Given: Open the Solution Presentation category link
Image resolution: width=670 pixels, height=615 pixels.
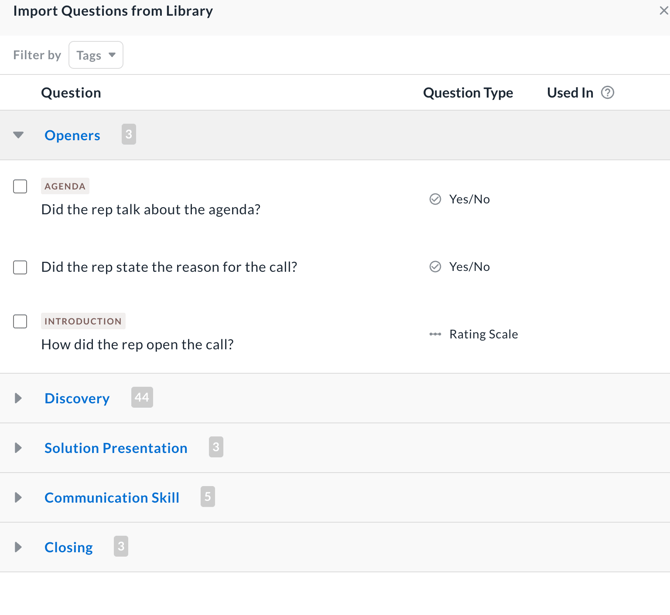Looking at the screenshot, I should (x=116, y=448).
